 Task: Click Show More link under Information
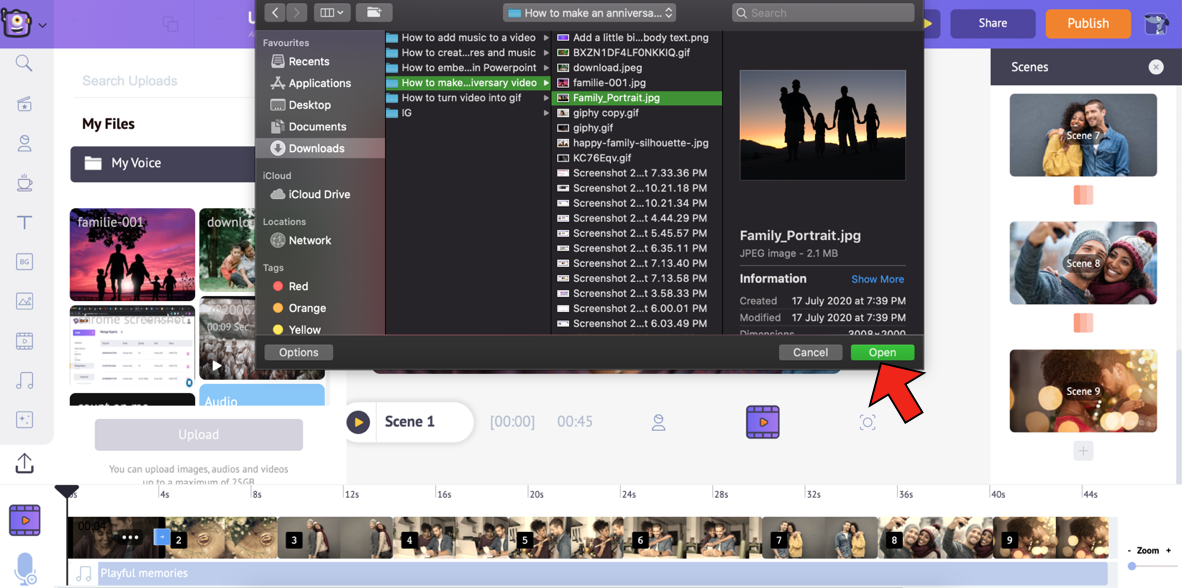tap(877, 279)
